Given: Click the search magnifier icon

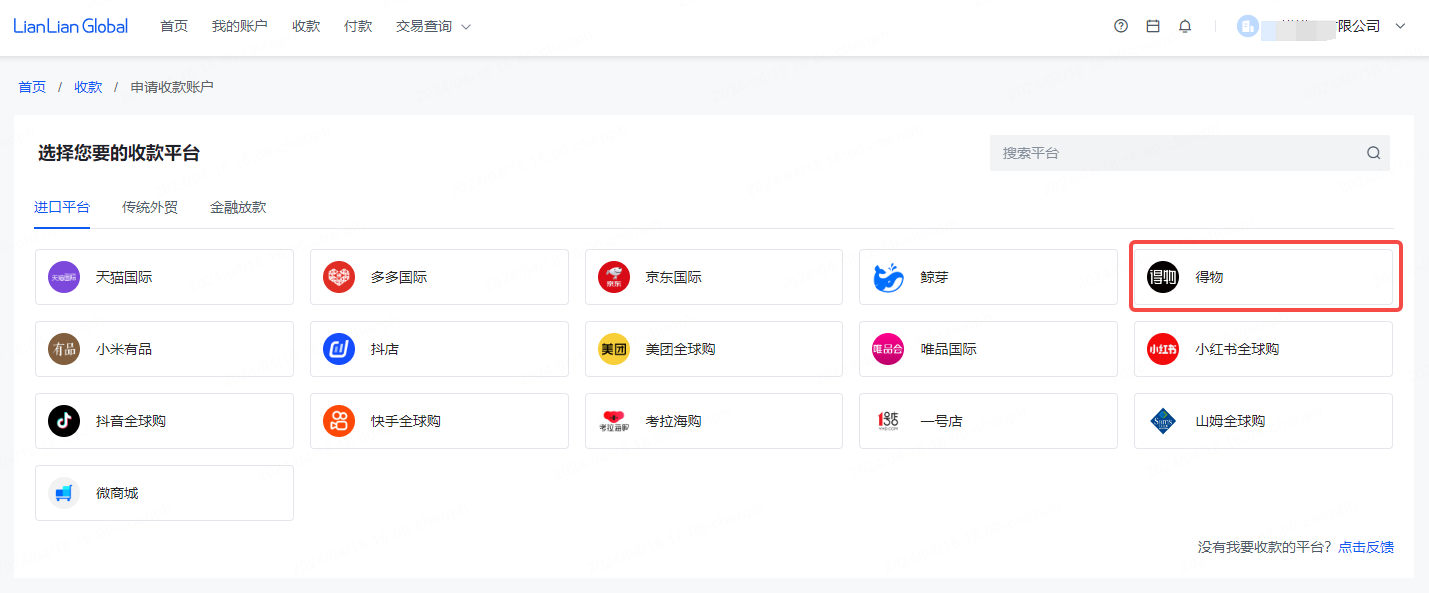Looking at the screenshot, I should coord(1373,153).
